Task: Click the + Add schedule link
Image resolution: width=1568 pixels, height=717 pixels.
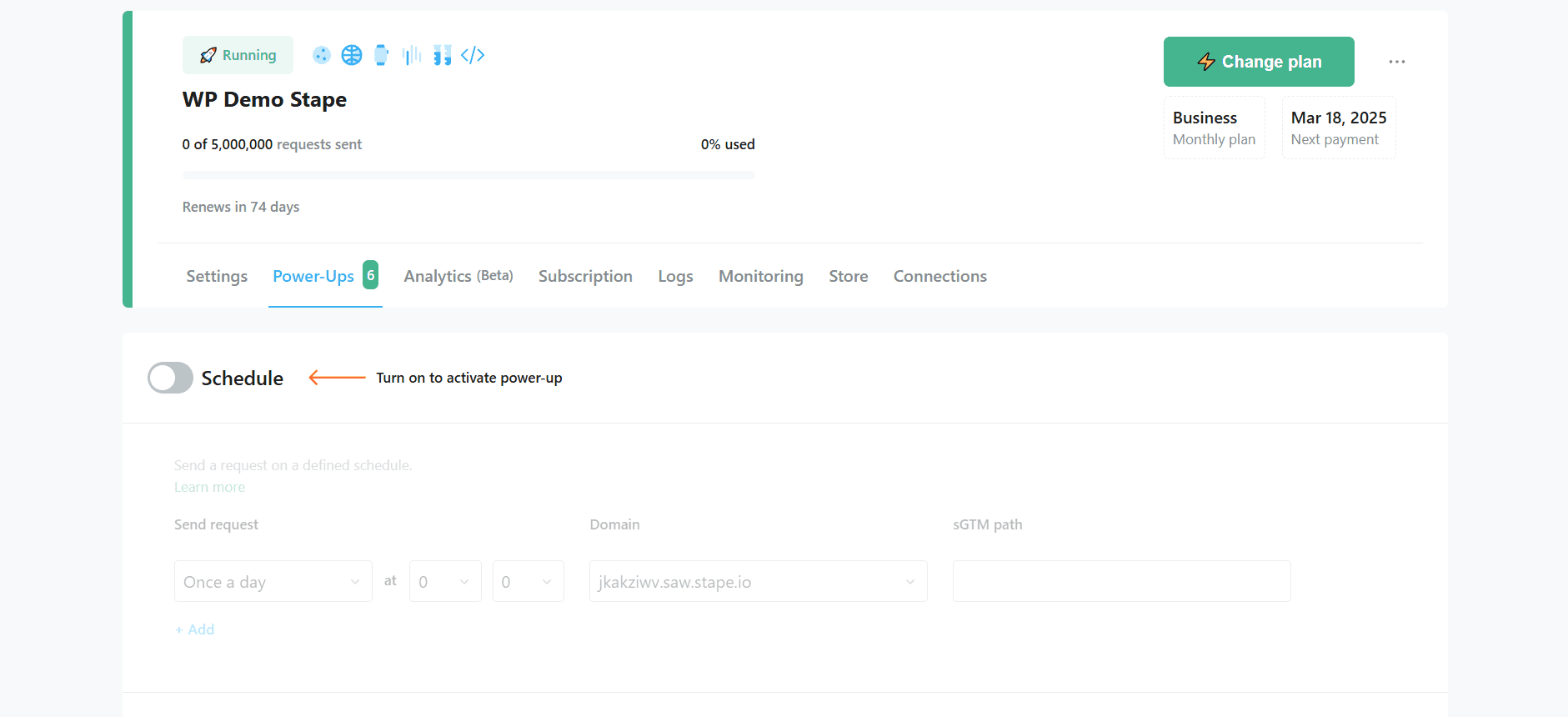Action: [194, 629]
